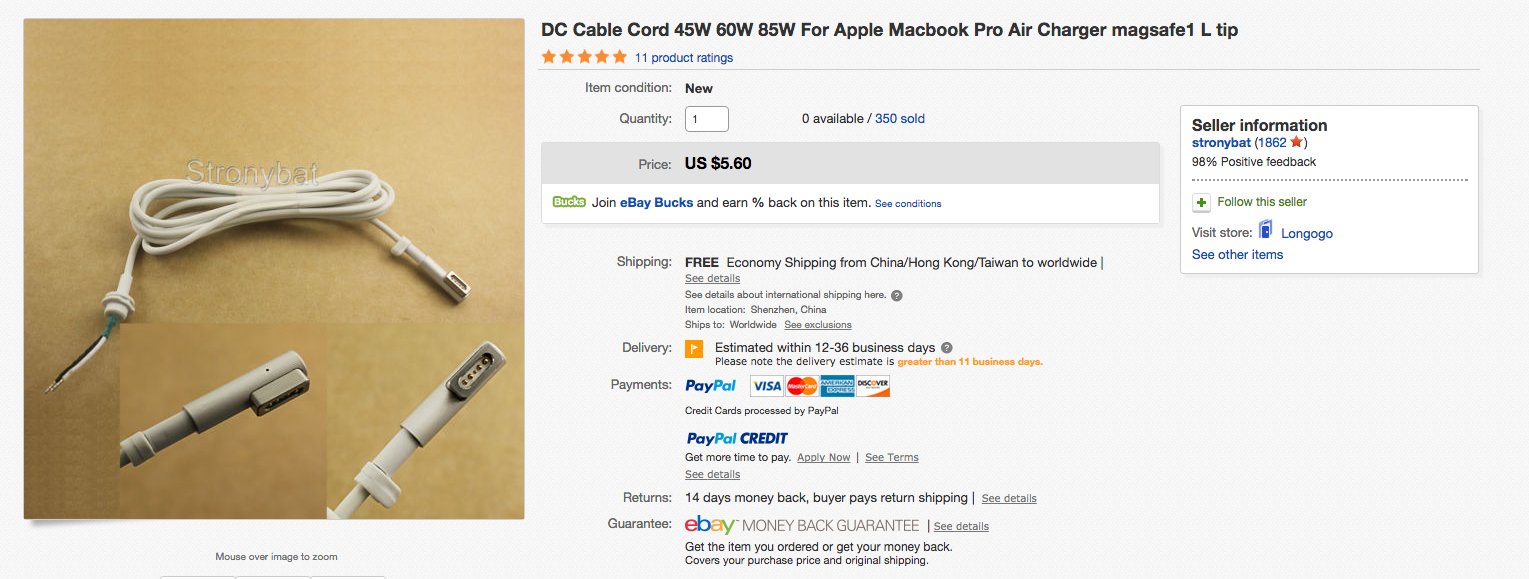
Task: Click the American Express card icon
Action: coord(837,386)
